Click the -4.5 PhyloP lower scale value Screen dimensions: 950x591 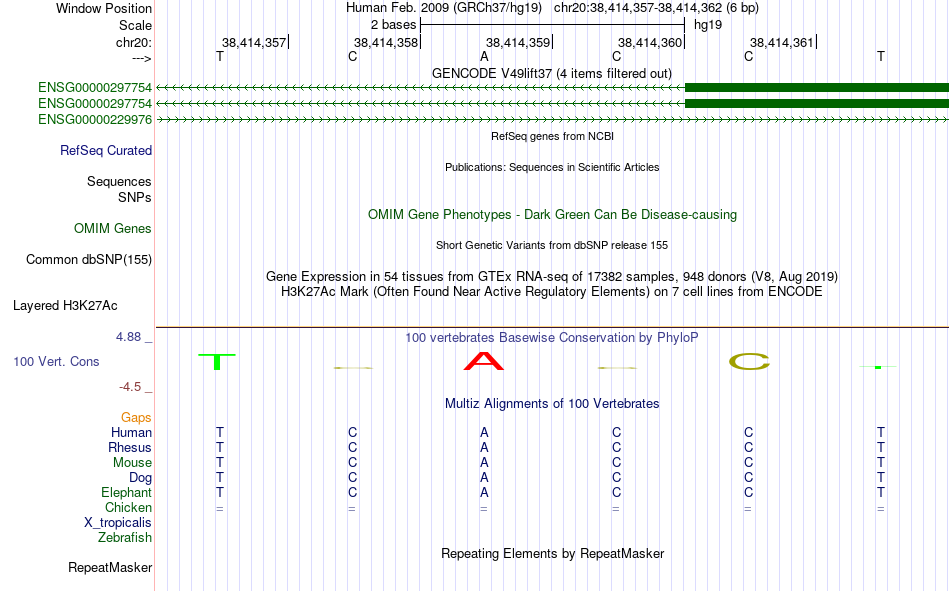click(130, 387)
